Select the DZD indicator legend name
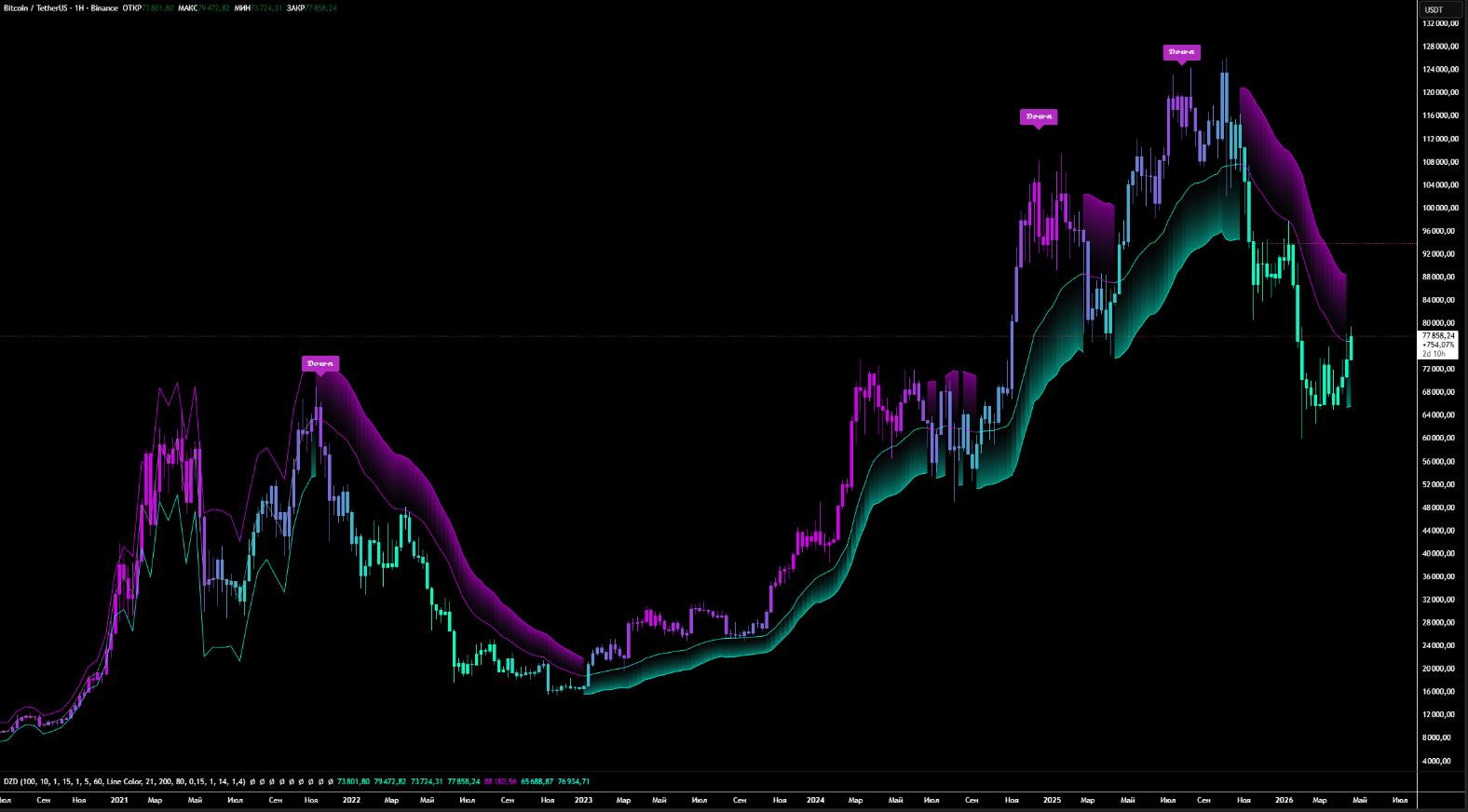1468x812 pixels. [10, 781]
